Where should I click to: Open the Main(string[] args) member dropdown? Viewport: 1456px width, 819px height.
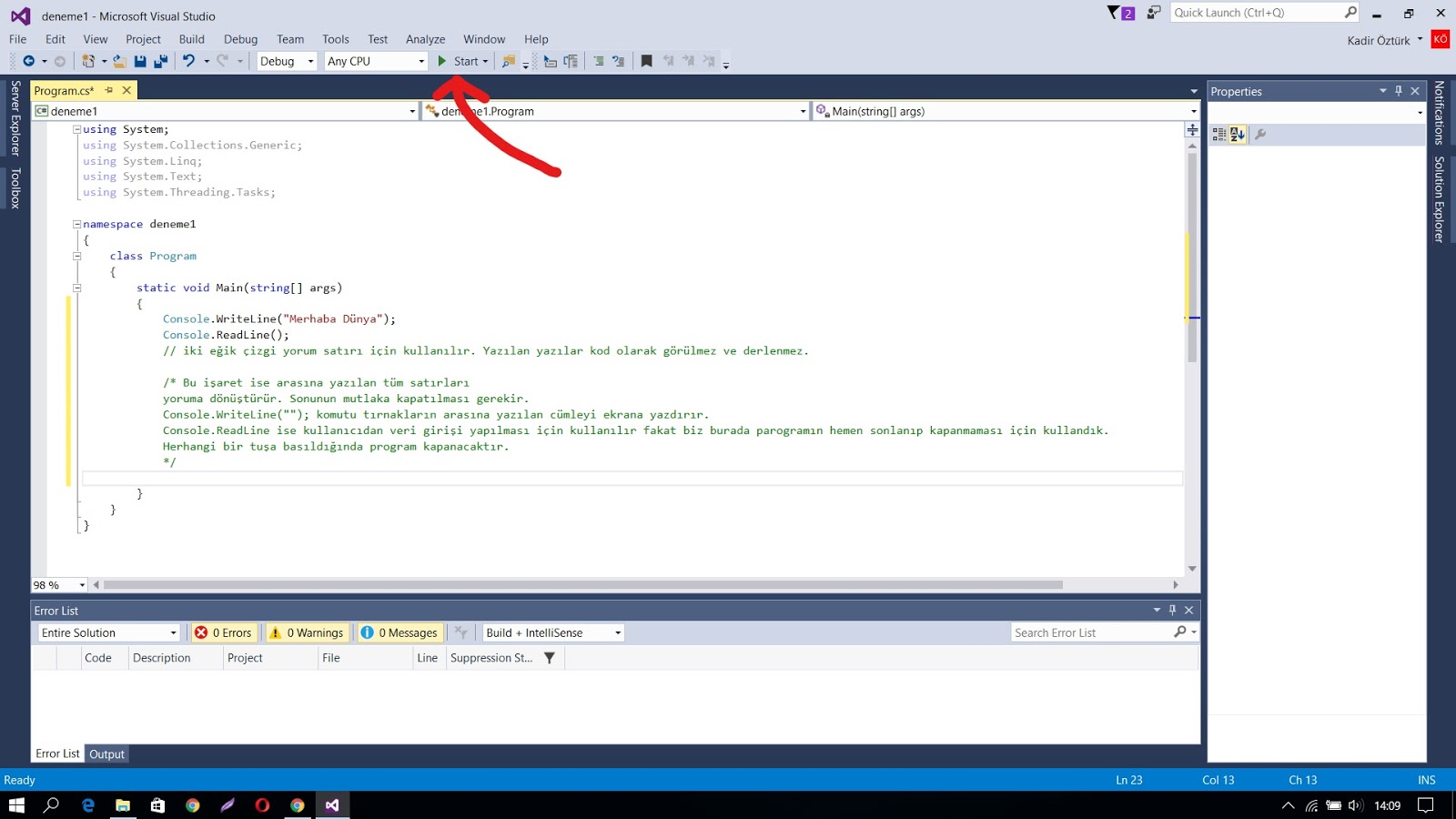1006,111
